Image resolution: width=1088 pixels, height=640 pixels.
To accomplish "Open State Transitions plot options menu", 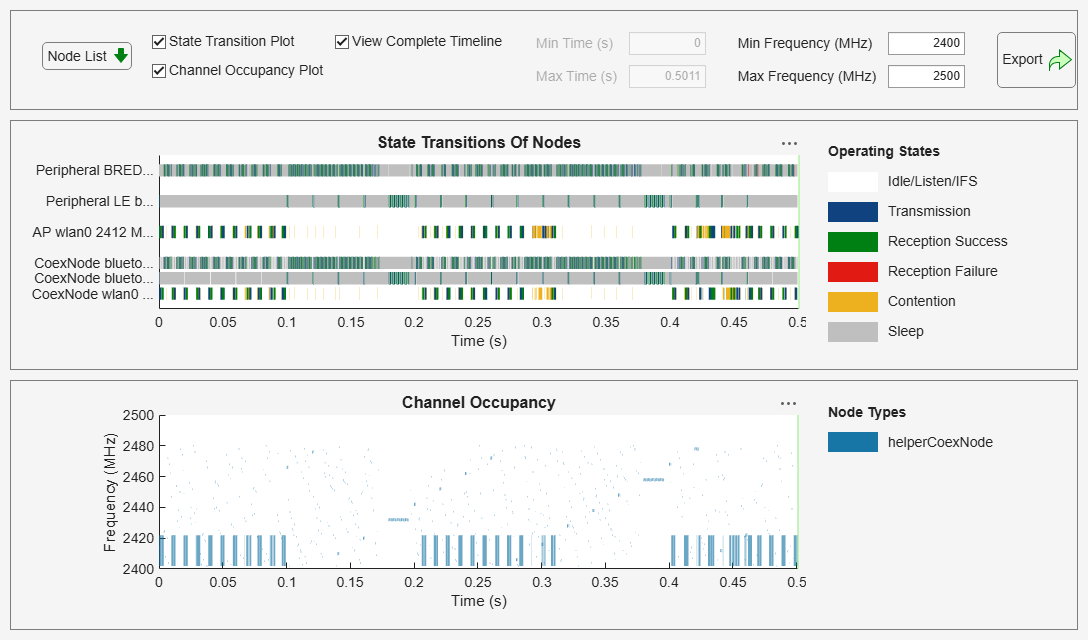I will click(789, 143).
